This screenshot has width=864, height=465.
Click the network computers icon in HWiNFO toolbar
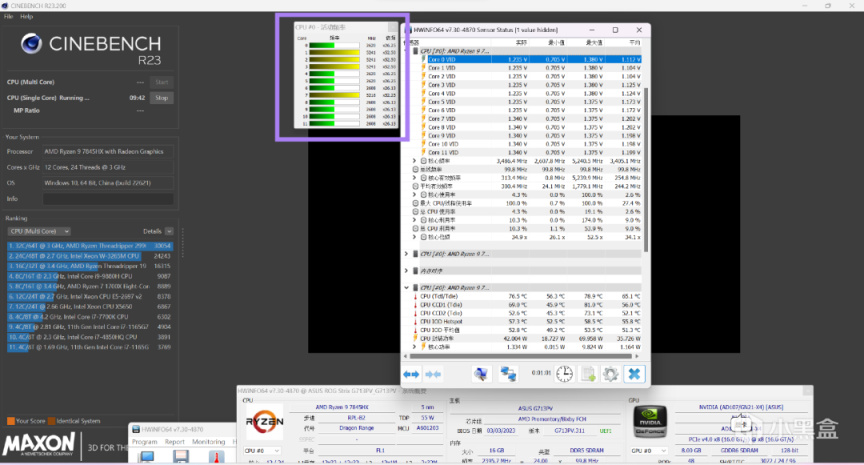507,374
